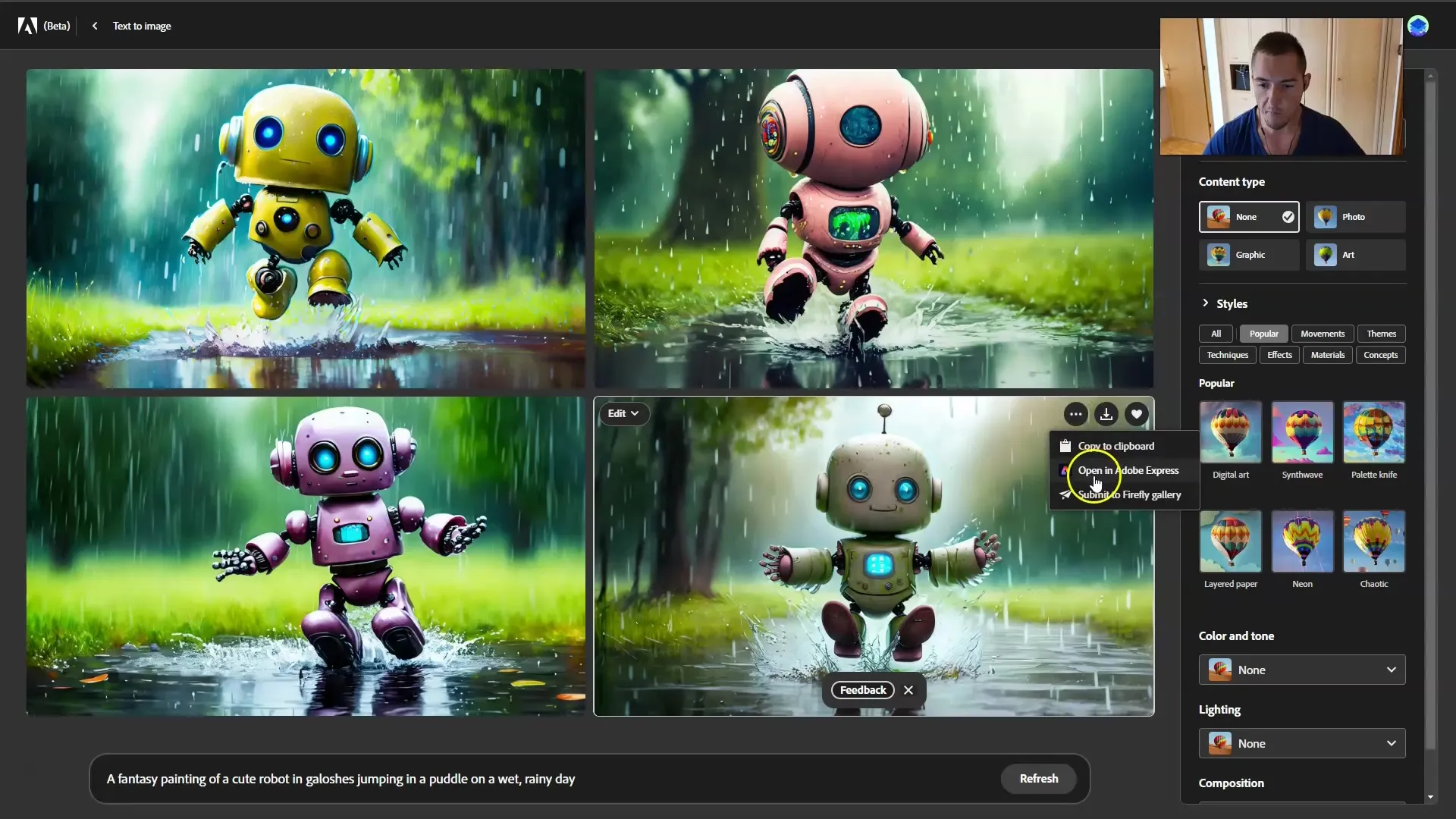This screenshot has height=819, width=1456.
Task: Click the Submit to Firefly gallery option
Action: (x=1128, y=494)
